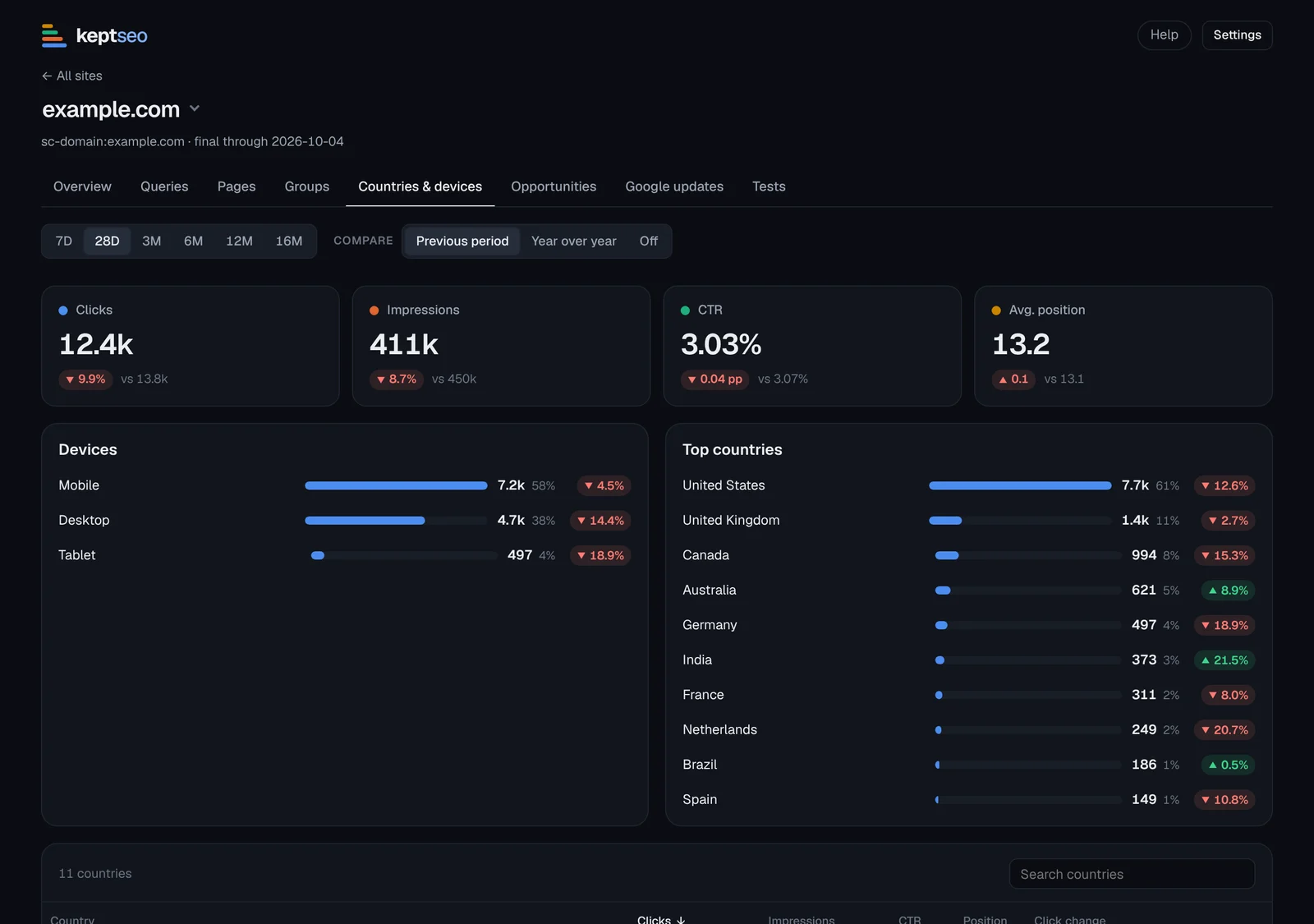Switch to the Pages tab
1314x924 pixels.
pos(237,186)
